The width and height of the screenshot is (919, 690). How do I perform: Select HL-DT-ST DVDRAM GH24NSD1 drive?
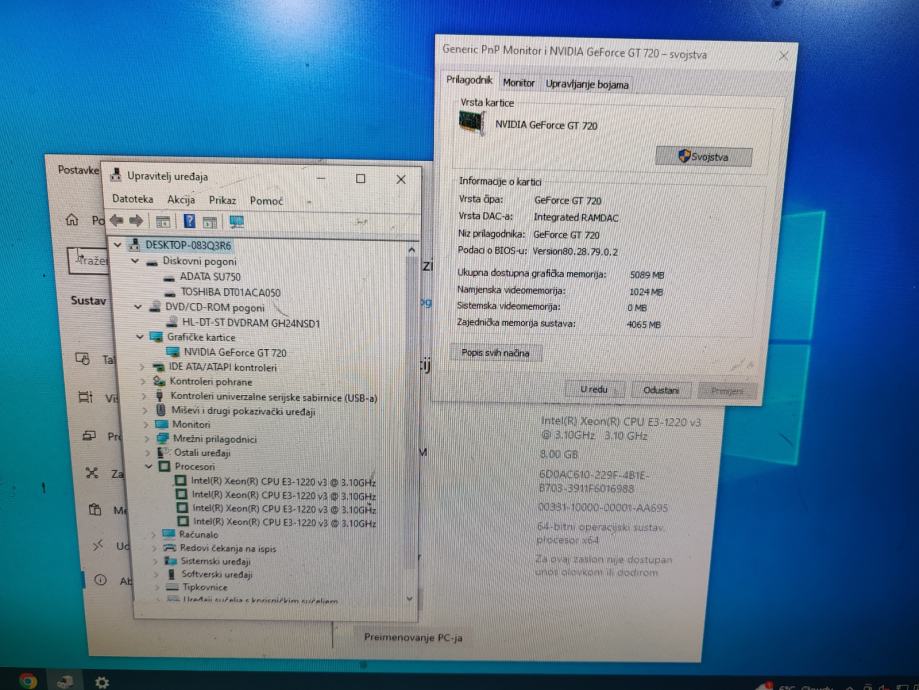click(x=251, y=322)
